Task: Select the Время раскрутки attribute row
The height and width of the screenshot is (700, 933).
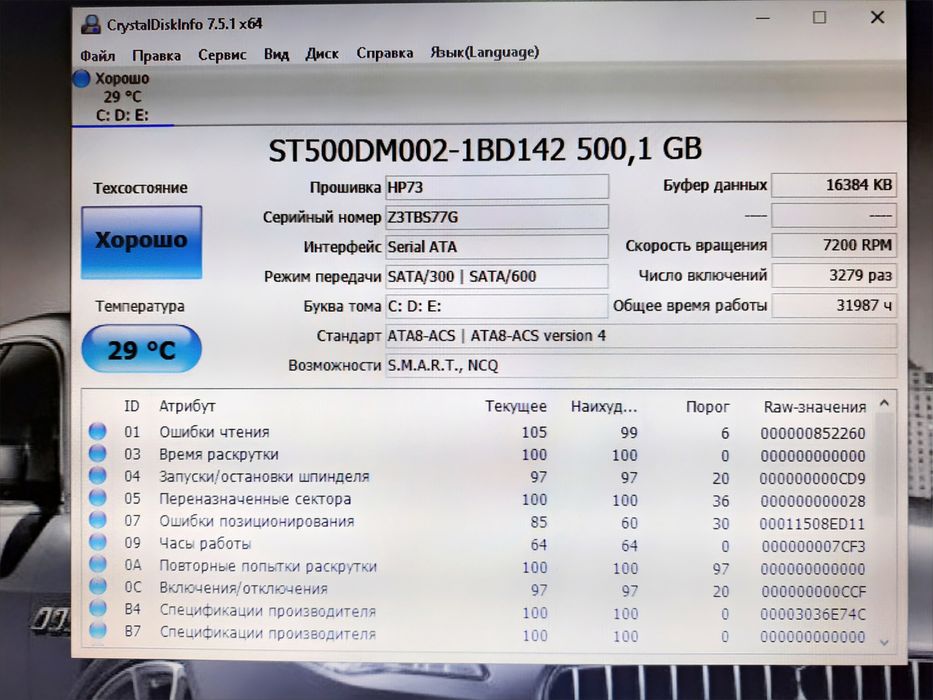Action: 479,455
